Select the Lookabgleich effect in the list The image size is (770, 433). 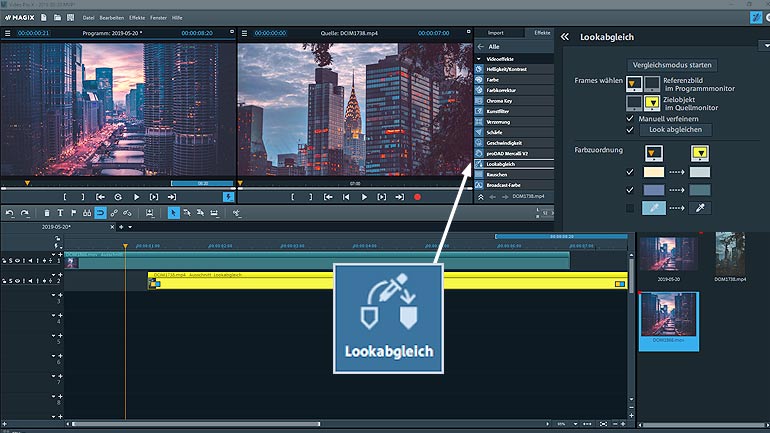(514, 164)
